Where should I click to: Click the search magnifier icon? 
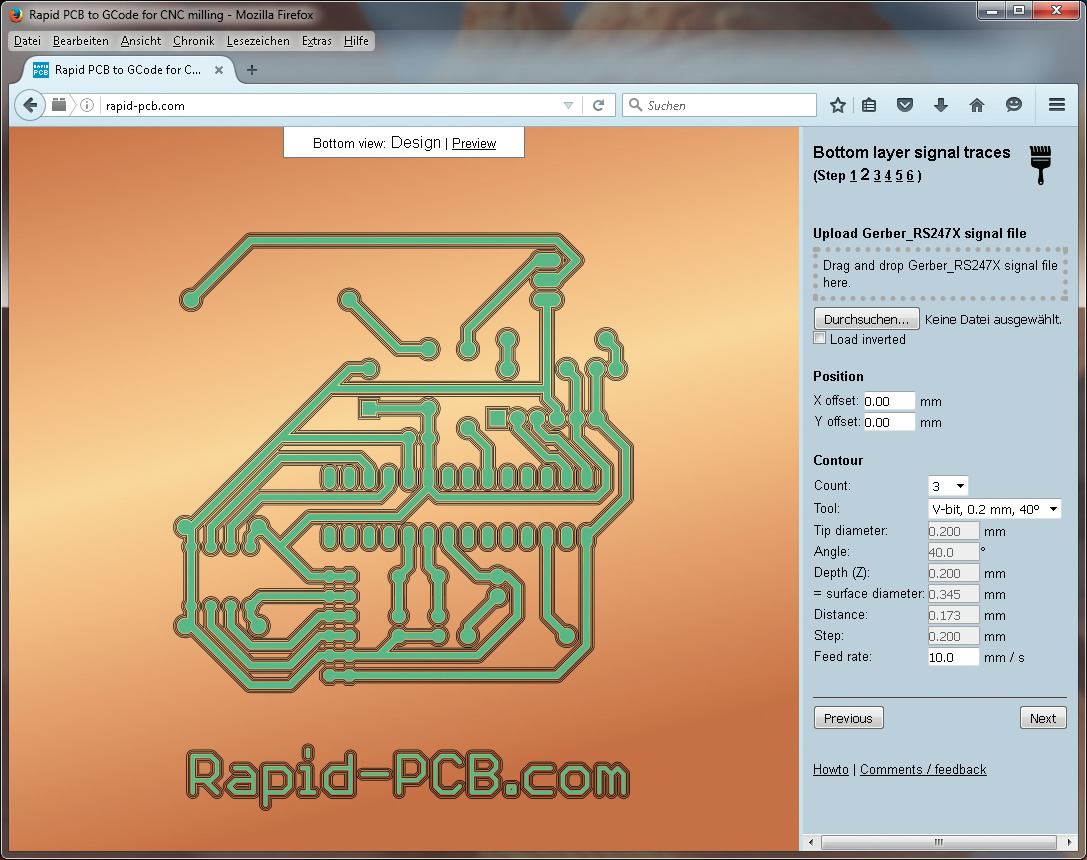(635, 105)
